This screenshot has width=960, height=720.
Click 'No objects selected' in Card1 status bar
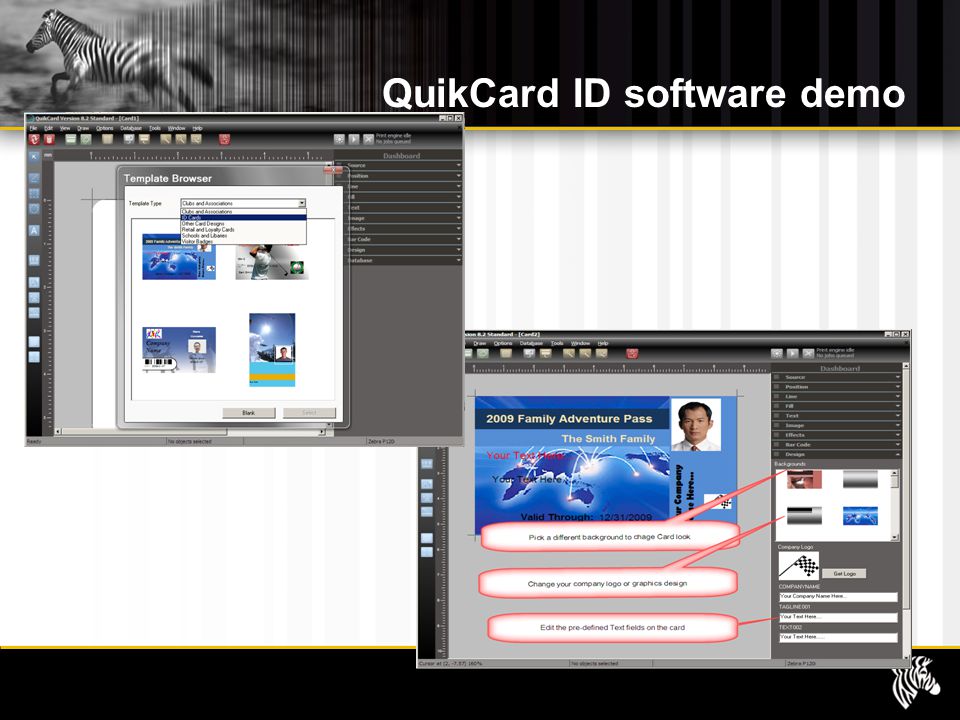(x=190, y=441)
